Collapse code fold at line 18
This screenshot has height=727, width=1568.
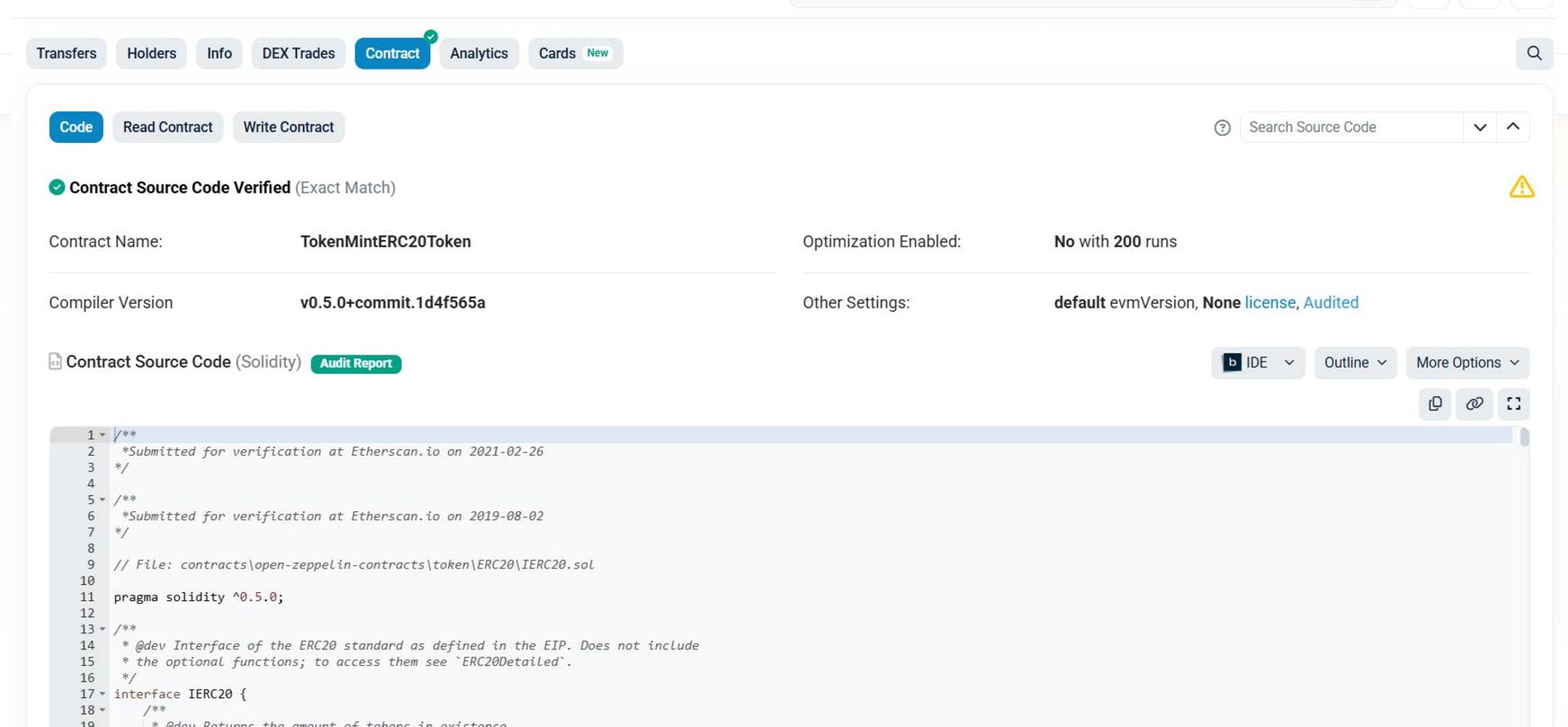102,711
